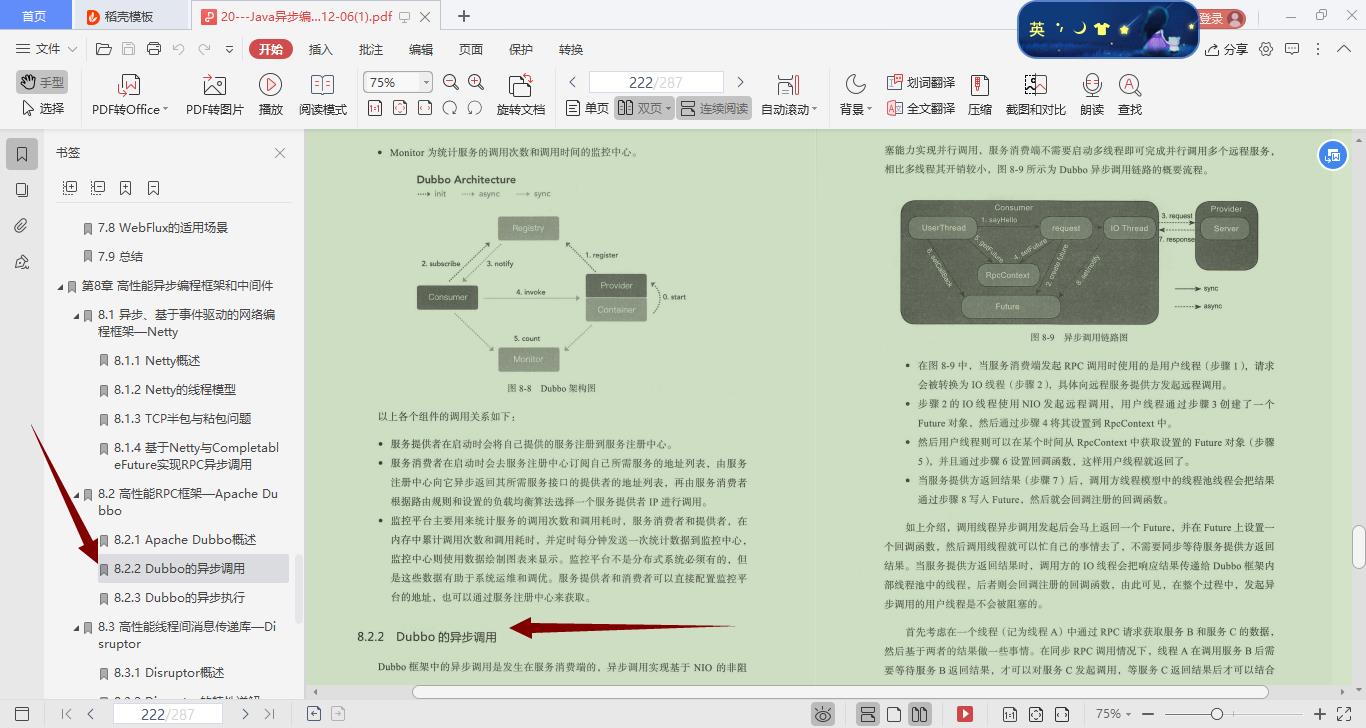Collapse all bookmarks icon

[x=98, y=188]
